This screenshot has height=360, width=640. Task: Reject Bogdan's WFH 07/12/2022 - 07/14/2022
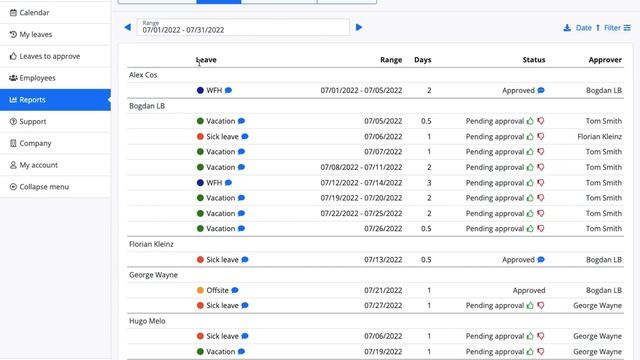click(541, 182)
